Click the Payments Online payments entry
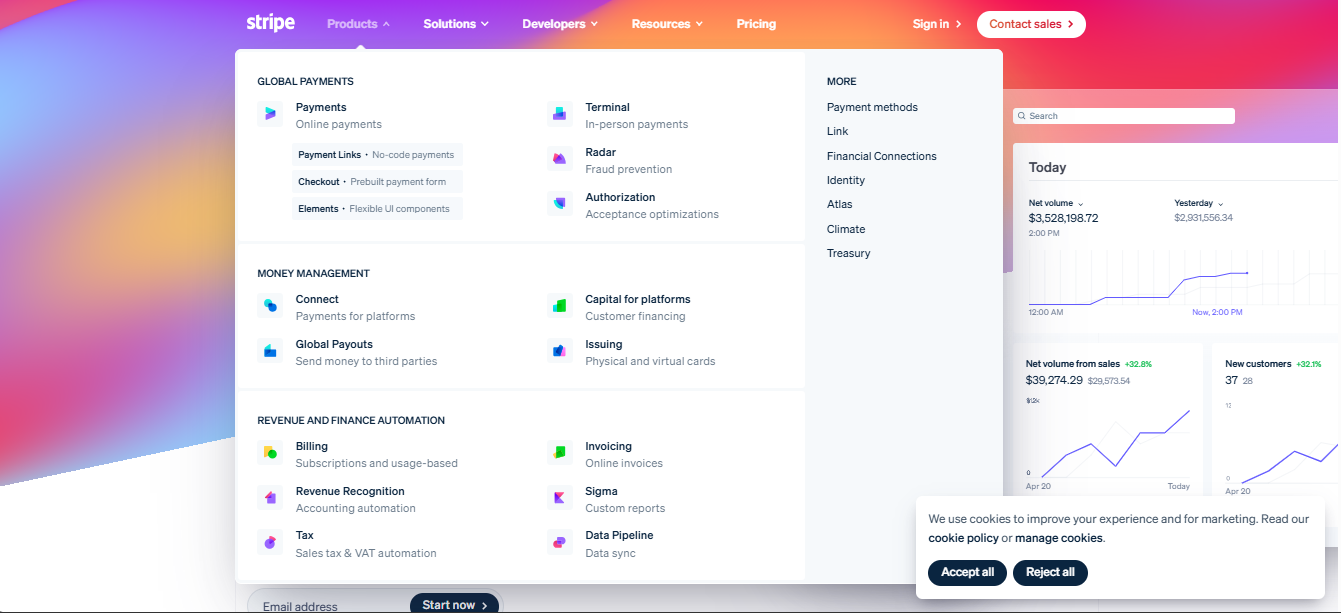The width and height of the screenshot is (1341, 613). coord(338,115)
